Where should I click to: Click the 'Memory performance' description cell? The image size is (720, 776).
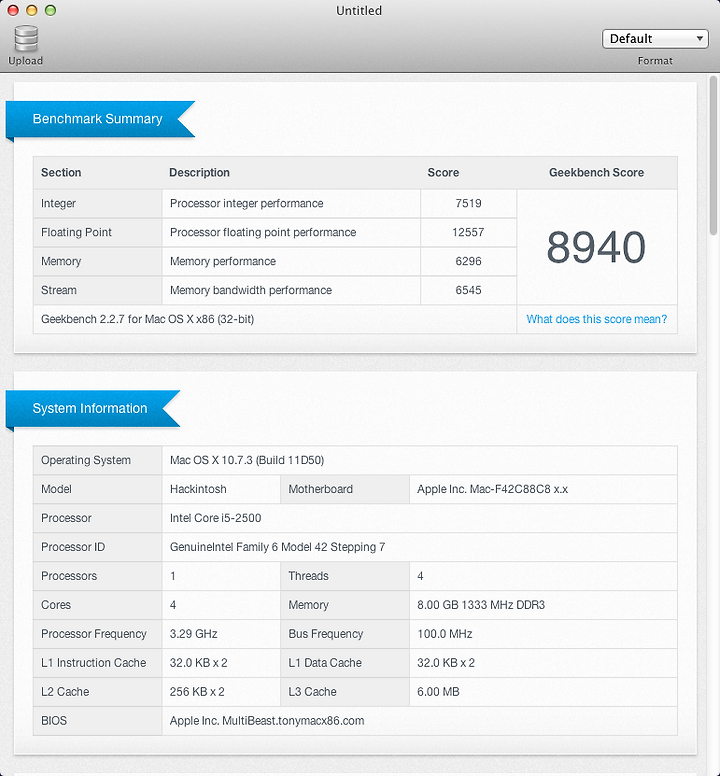pos(291,261)
